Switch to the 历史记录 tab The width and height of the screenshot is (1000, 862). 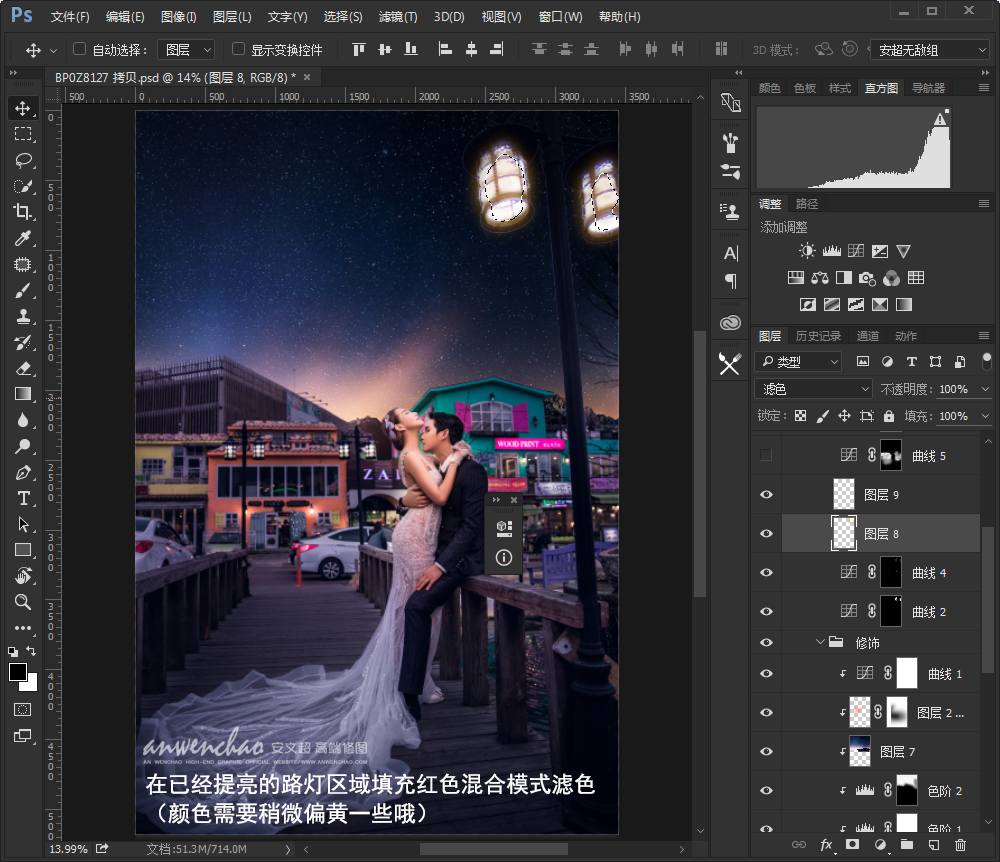click(x=818, y=335)
